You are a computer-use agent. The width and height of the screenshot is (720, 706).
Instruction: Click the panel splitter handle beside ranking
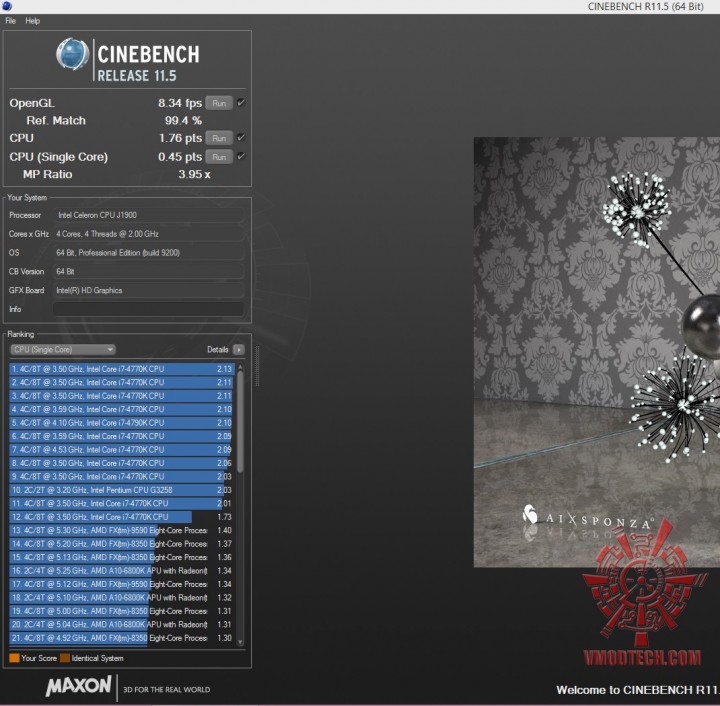click(257, 366)
